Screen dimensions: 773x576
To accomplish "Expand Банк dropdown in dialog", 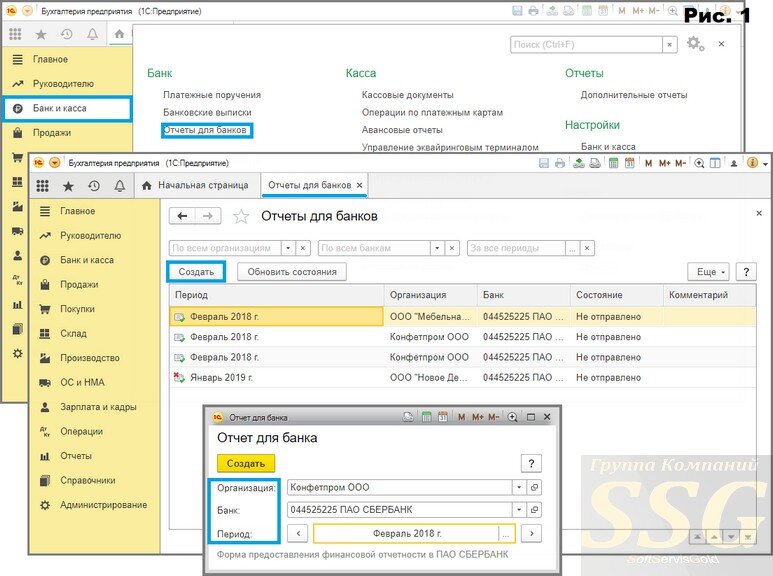I will [x=519, y=509].
